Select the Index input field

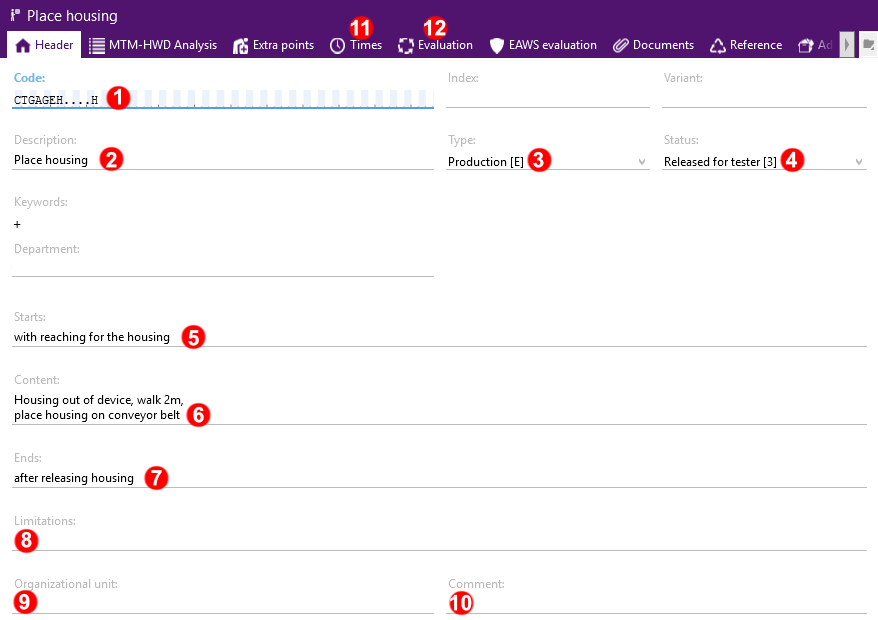click(547, 98)
